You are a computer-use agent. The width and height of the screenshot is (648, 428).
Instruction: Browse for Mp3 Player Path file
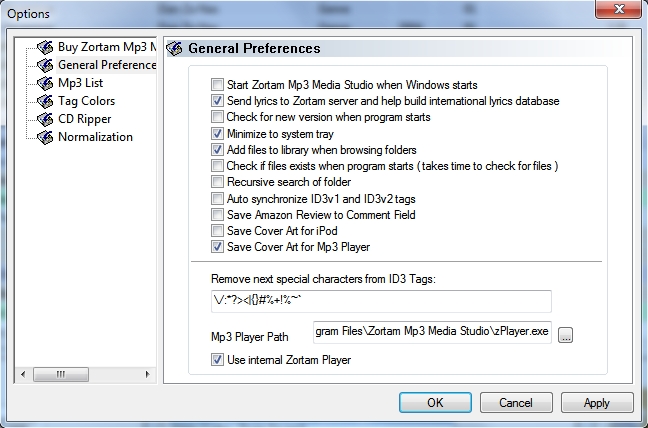[566, 336]
